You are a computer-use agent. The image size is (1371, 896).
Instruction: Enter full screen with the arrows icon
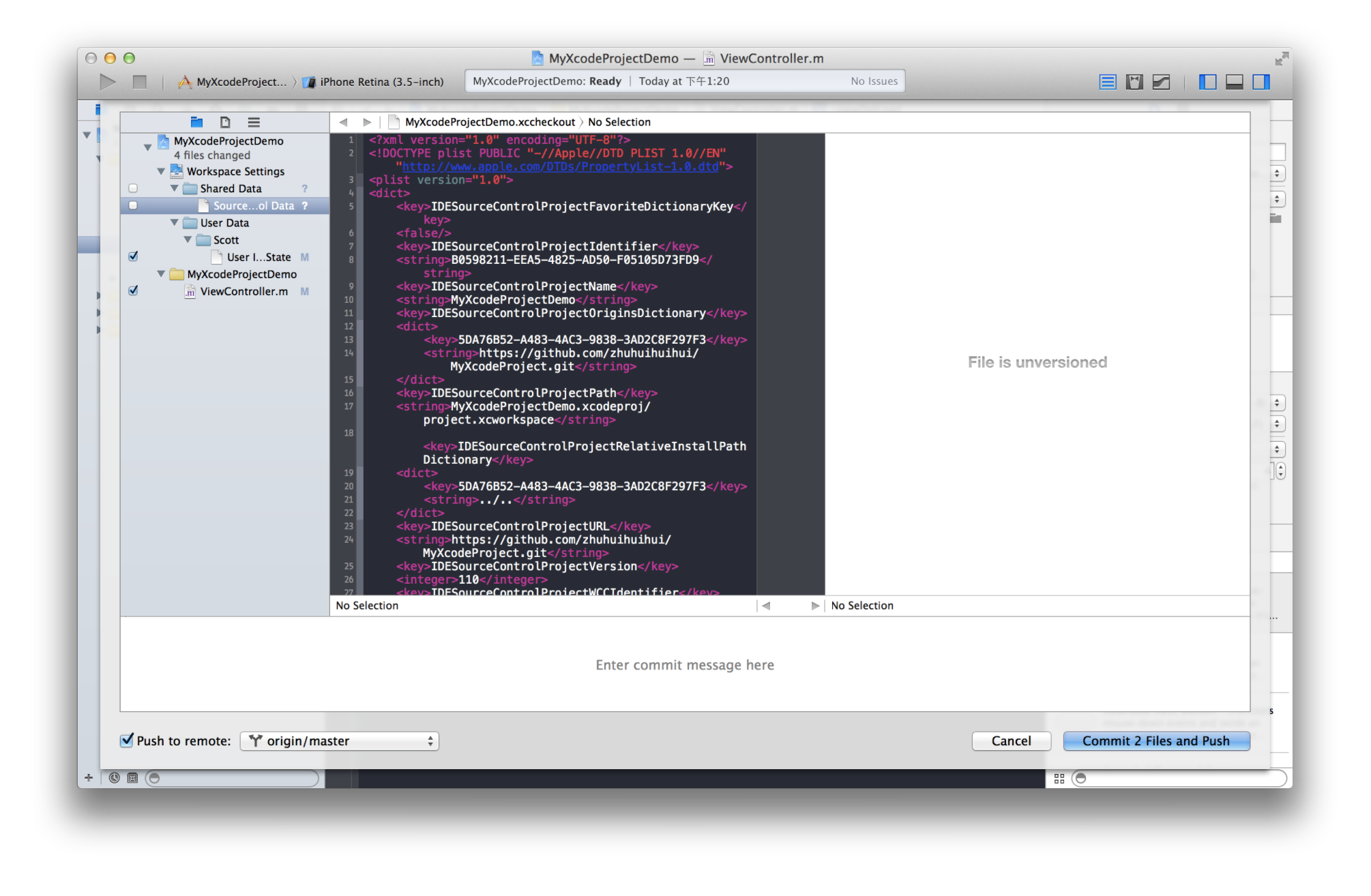tap(1282, 59)
